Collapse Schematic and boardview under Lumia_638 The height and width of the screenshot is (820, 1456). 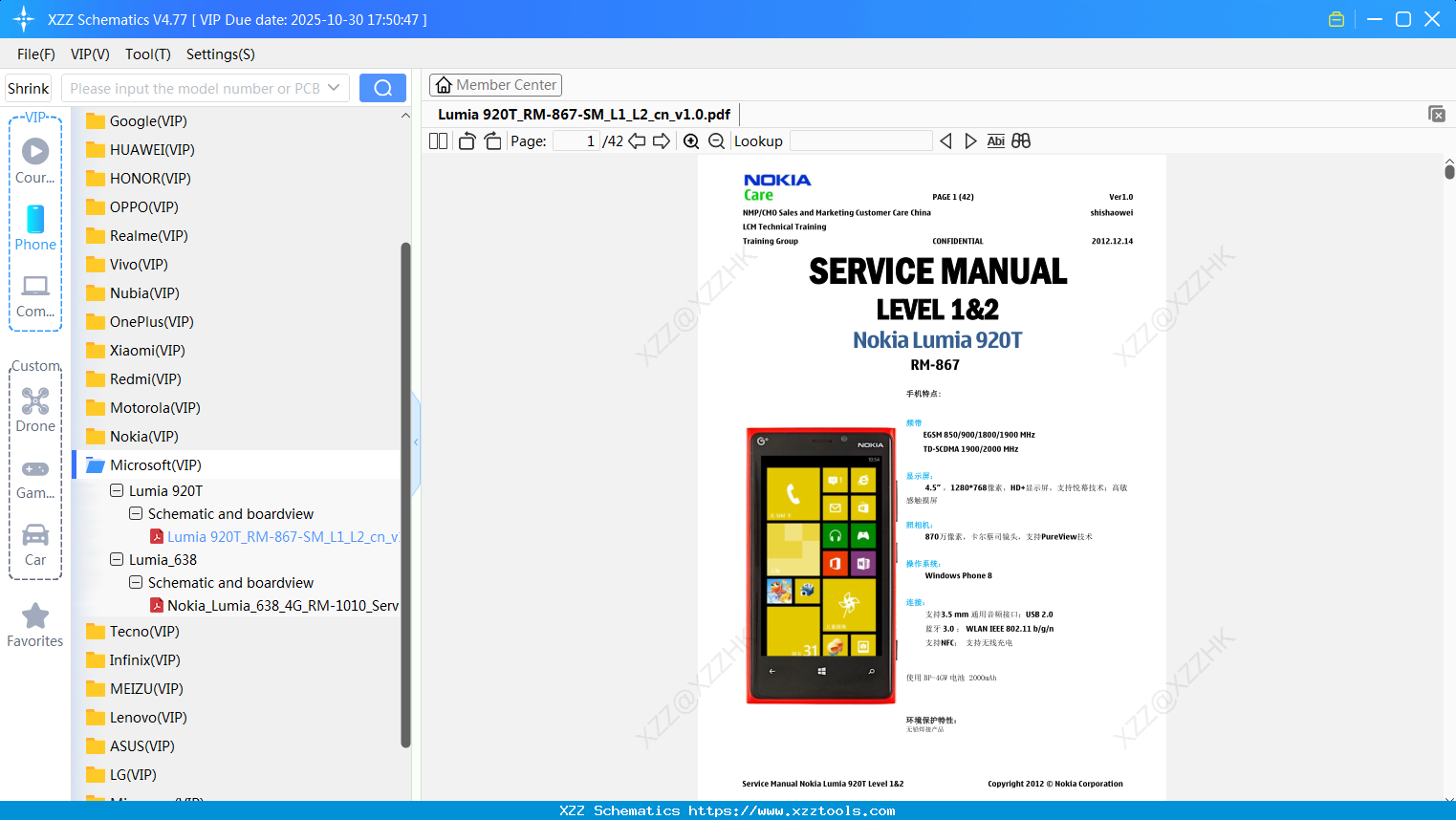click(x=135, y=582)
